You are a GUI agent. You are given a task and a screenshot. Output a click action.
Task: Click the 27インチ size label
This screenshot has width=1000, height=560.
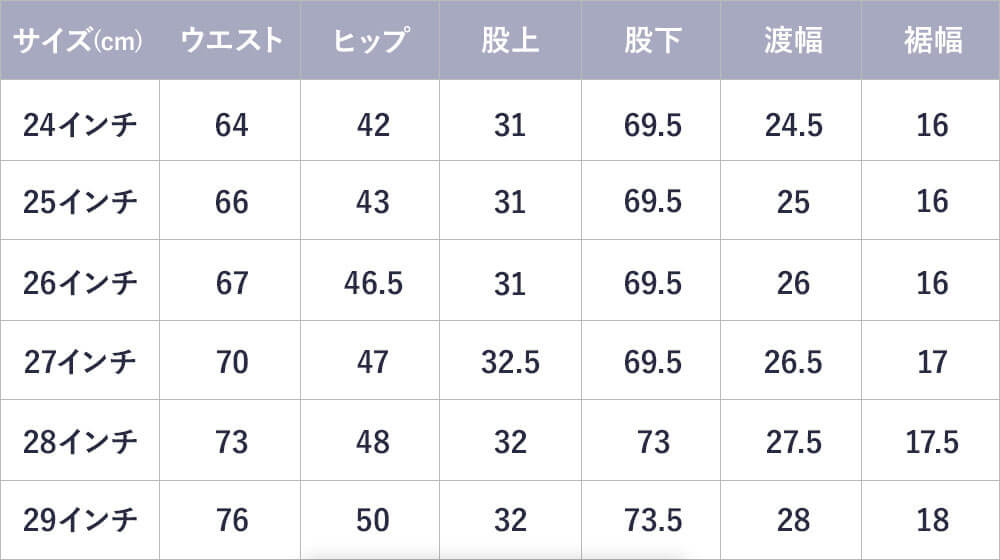coord(80,362)
